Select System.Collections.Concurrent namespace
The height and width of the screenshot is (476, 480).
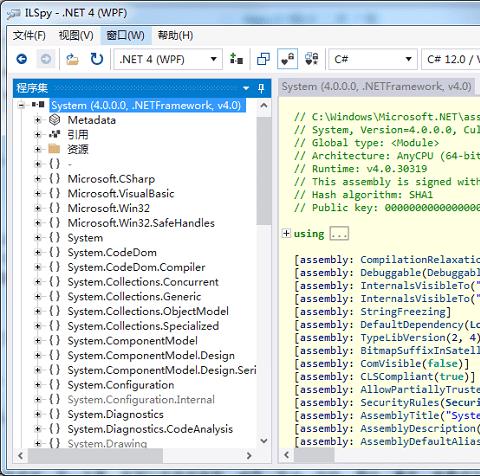click(143, 282)
